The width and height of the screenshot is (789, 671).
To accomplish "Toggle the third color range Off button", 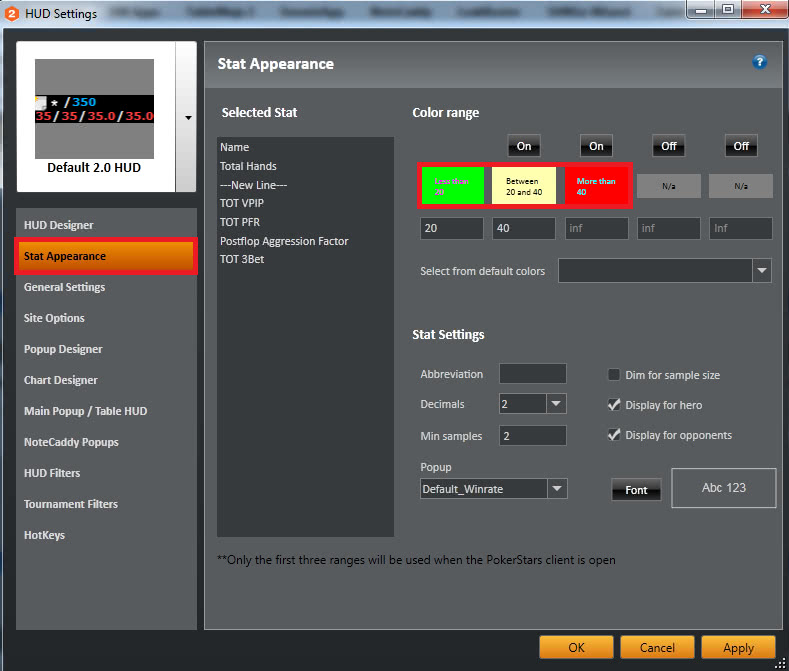I will point(668,146).
